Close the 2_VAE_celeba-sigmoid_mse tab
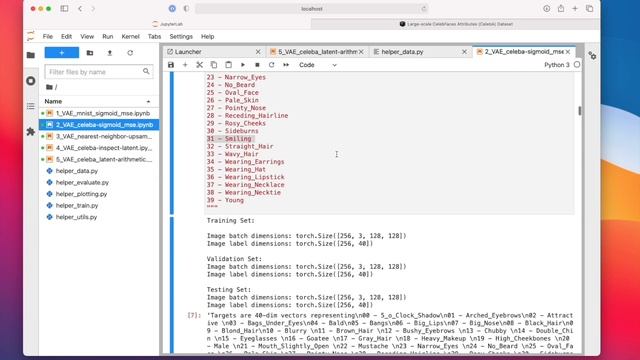The height and width of the screenshot is (360, 640). (568, 52)
